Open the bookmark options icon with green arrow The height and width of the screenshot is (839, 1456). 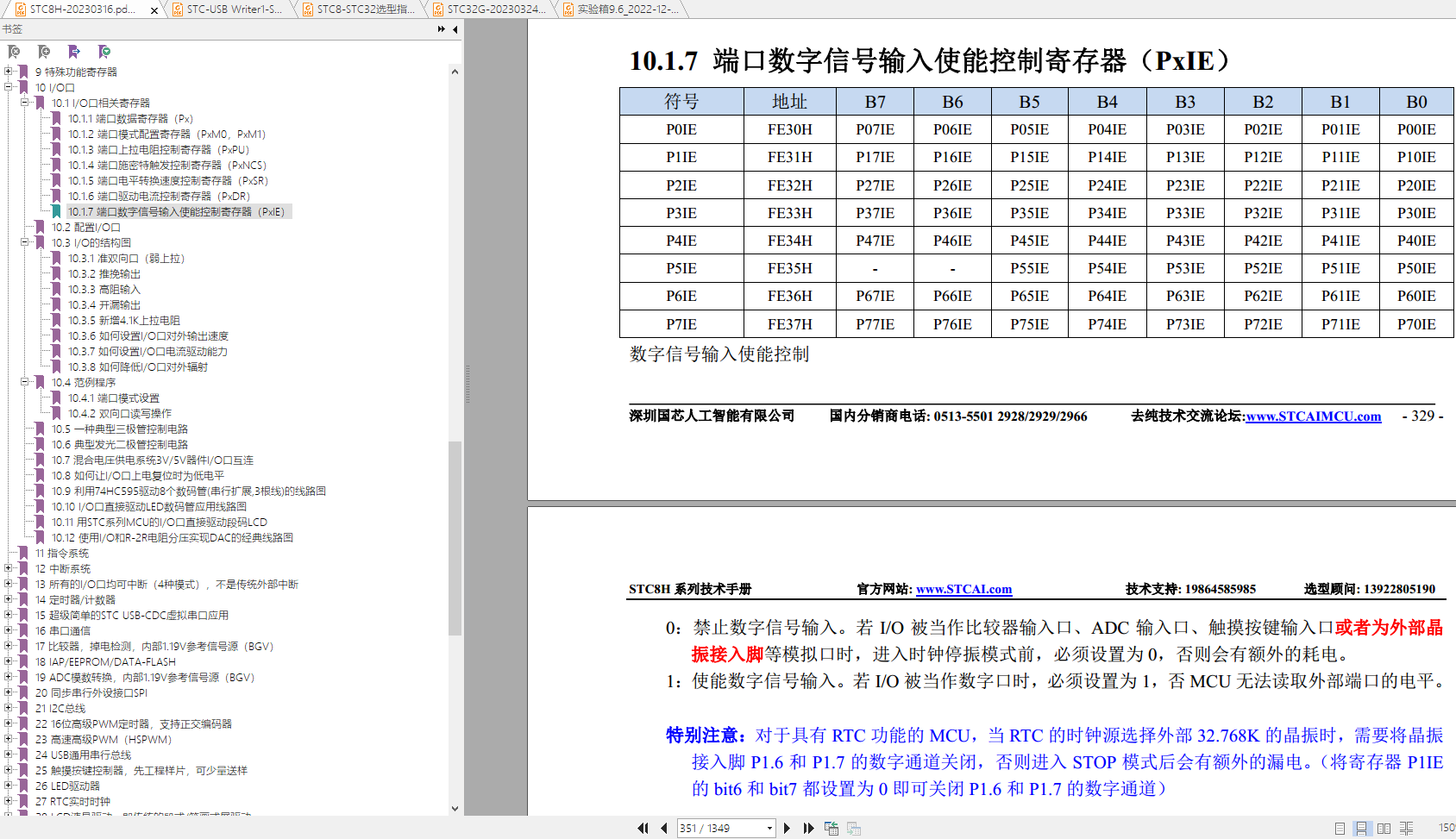pyautogui.click(x=104, y=52)
